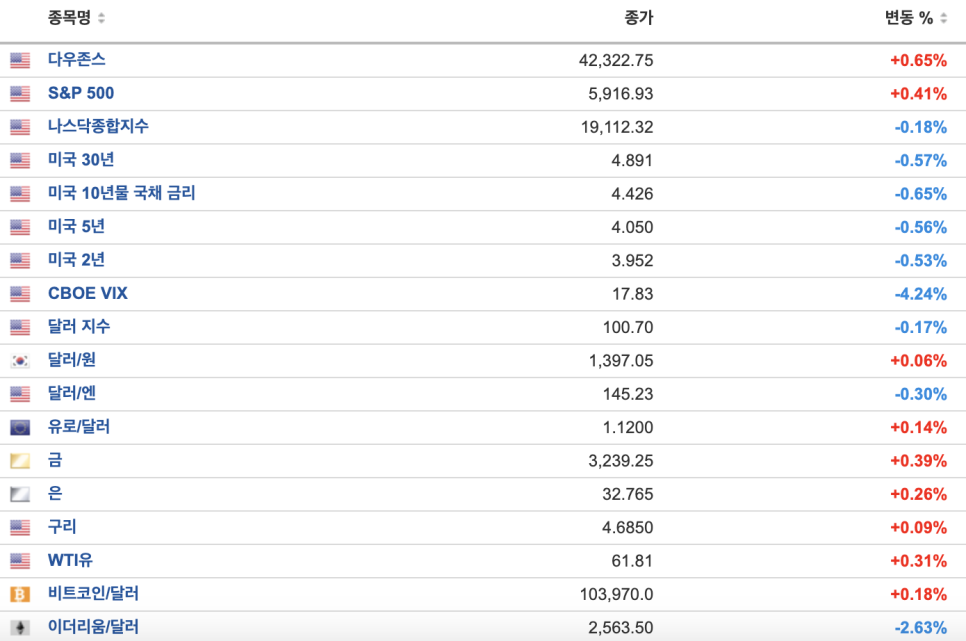966x641 pixels.
Task: Click the 5,916.93 closing price
Action: [x=620, y=94]
